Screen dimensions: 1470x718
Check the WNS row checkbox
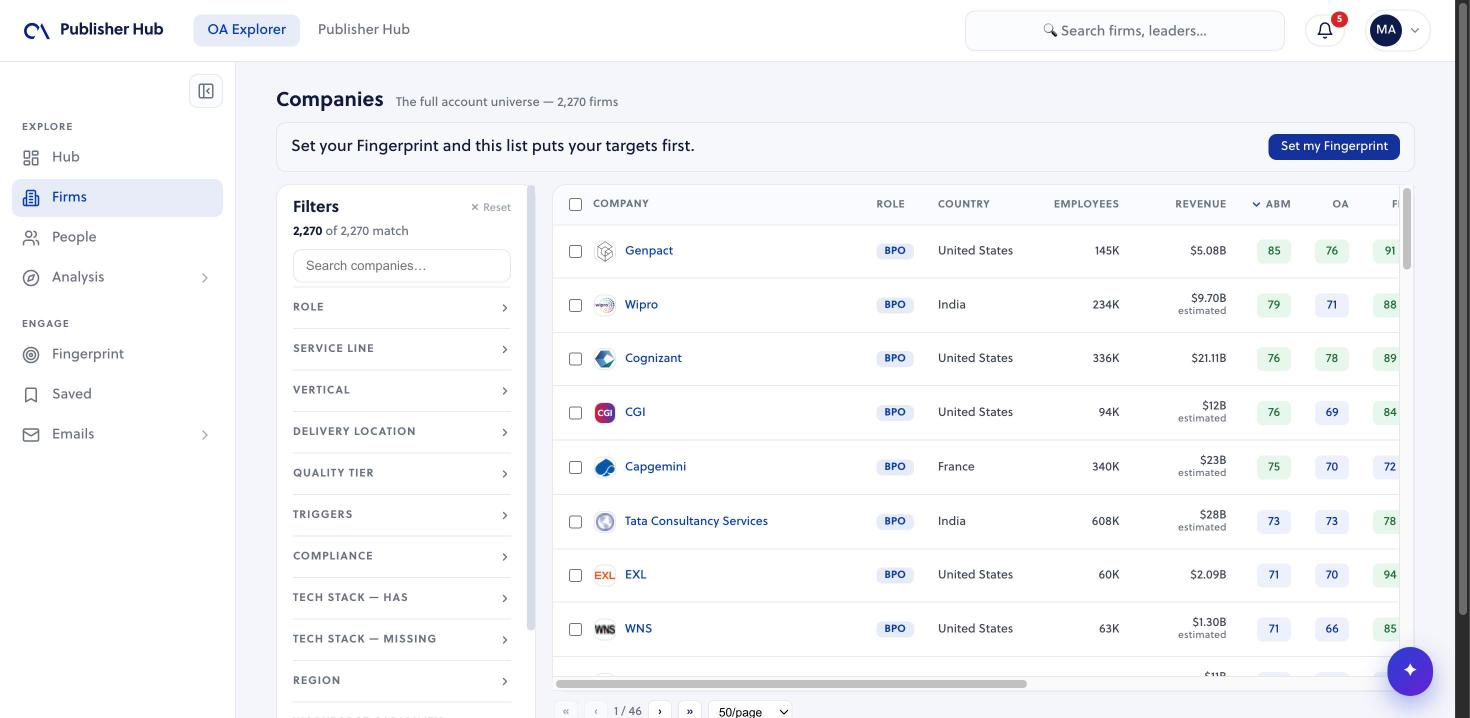tap(575, 629)
